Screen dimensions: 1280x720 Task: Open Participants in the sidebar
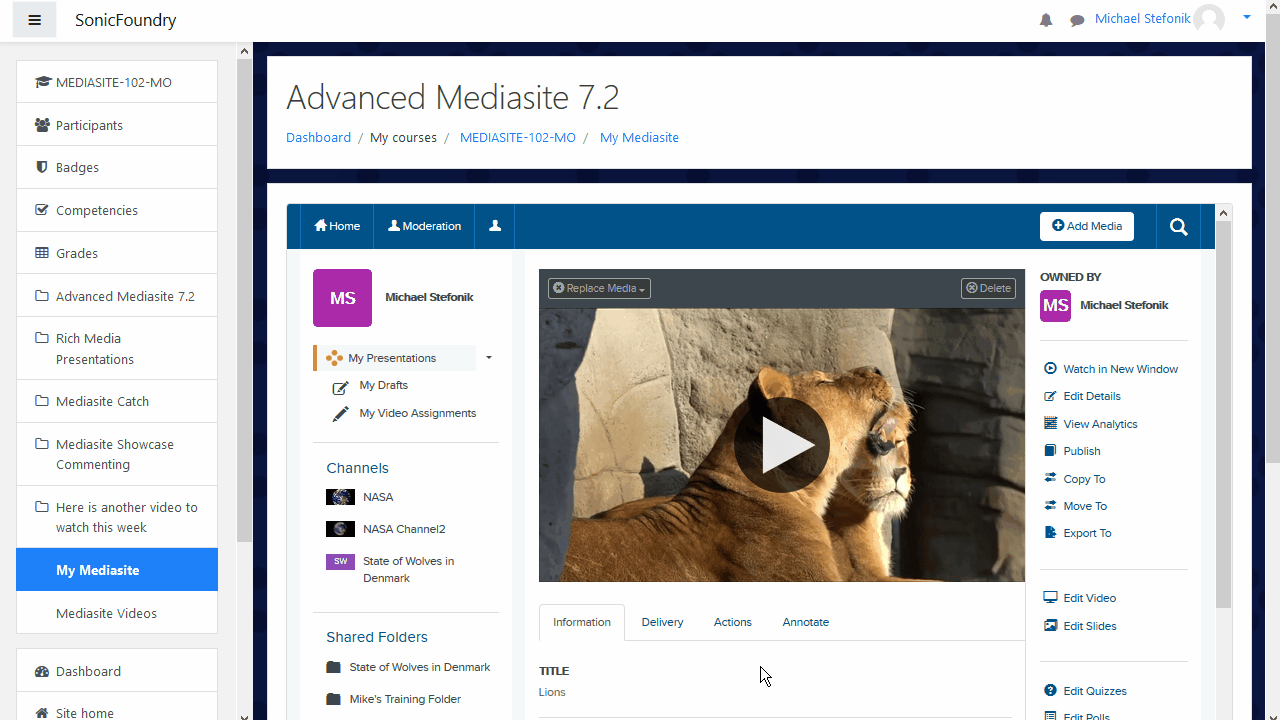117,125
